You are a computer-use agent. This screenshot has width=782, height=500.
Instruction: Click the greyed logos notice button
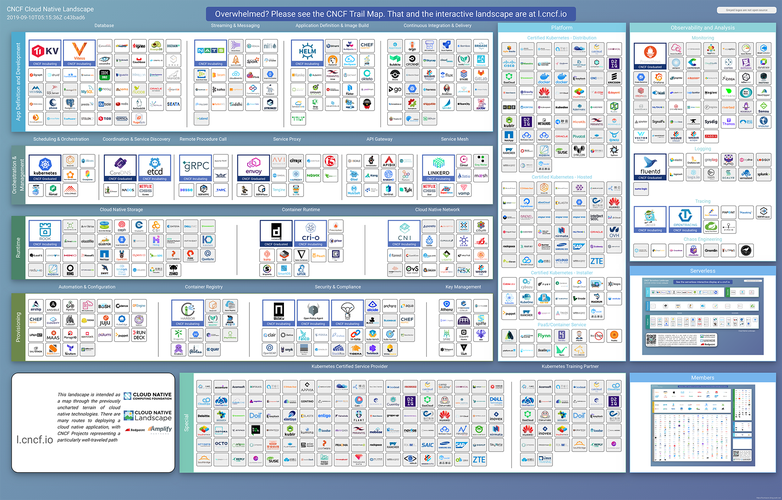746,10
